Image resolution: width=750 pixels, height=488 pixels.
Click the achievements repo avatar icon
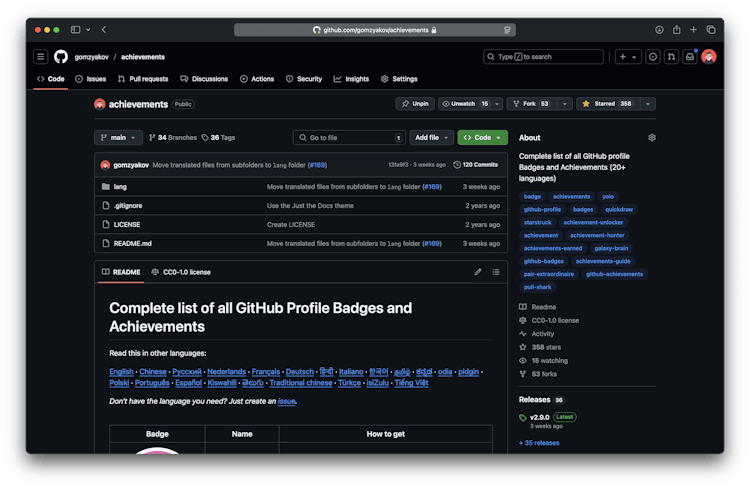[x=99, y=104]
